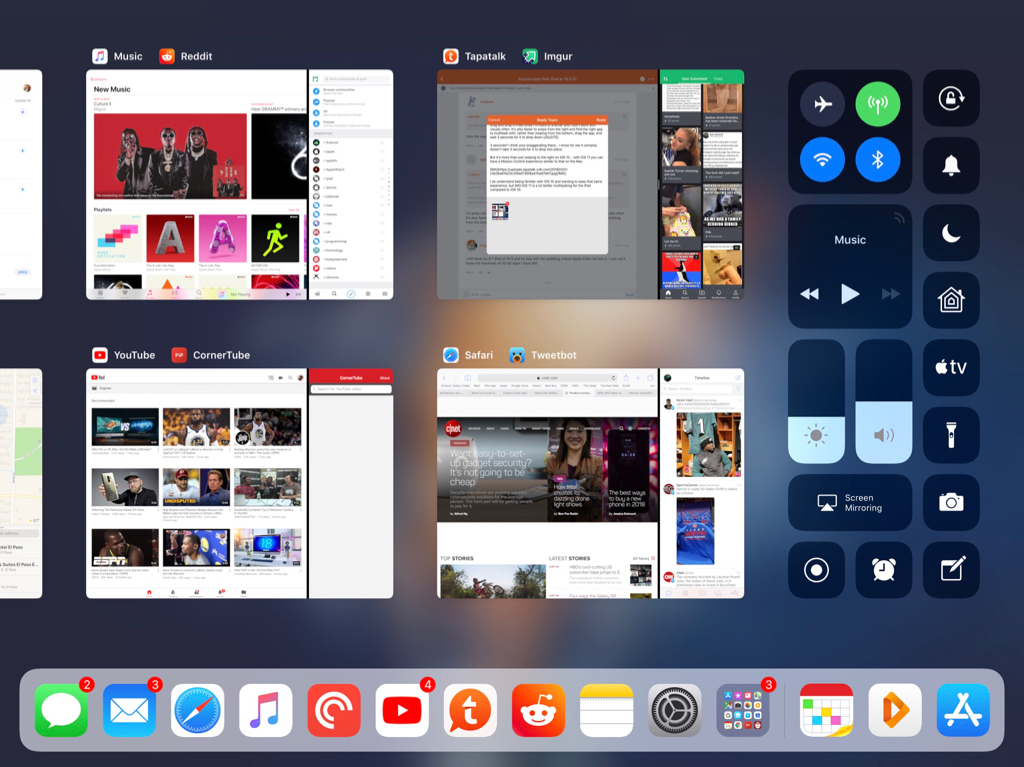
Task: Switch to YouTube app card
Action: tap(196, 483)
